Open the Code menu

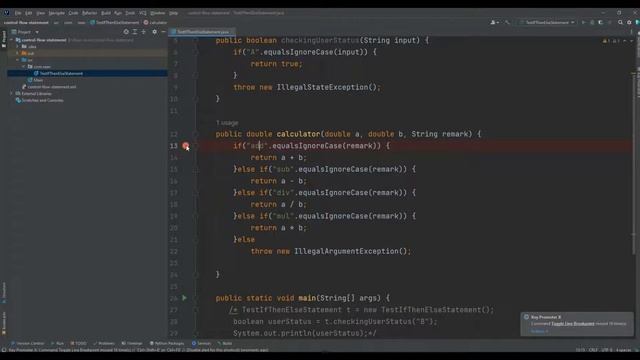point(73,13)
